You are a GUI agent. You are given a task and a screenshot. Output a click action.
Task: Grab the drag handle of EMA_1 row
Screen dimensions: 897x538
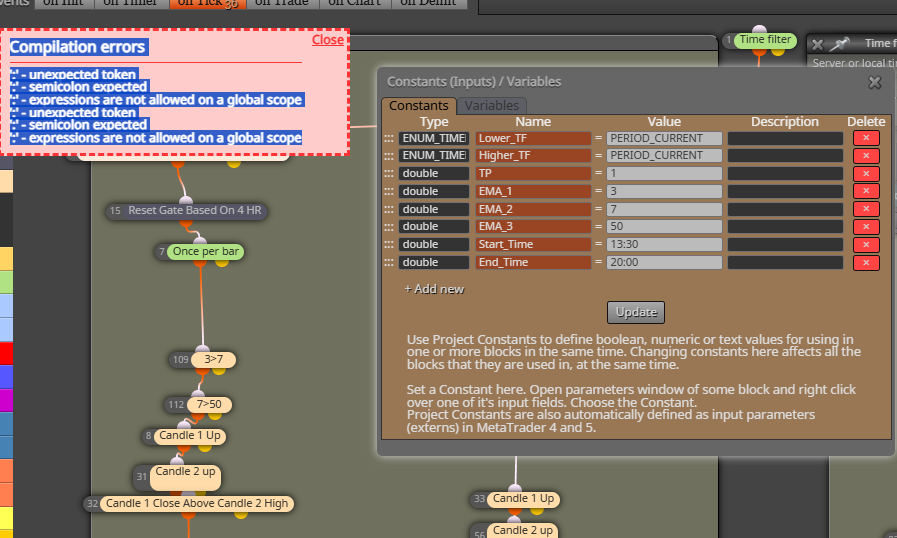pyautogui.click(x=389, y=191)
